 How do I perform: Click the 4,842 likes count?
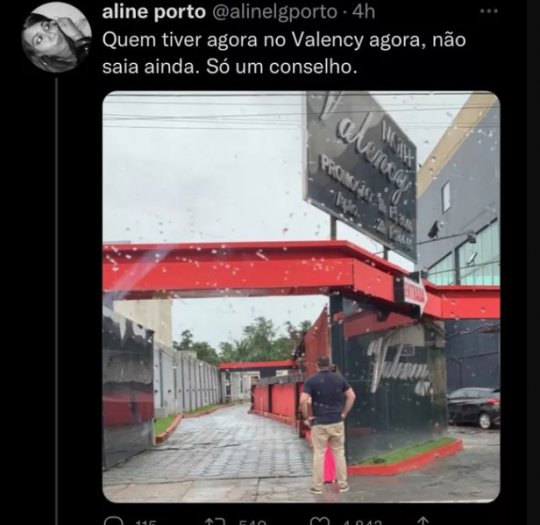point(362,522)
